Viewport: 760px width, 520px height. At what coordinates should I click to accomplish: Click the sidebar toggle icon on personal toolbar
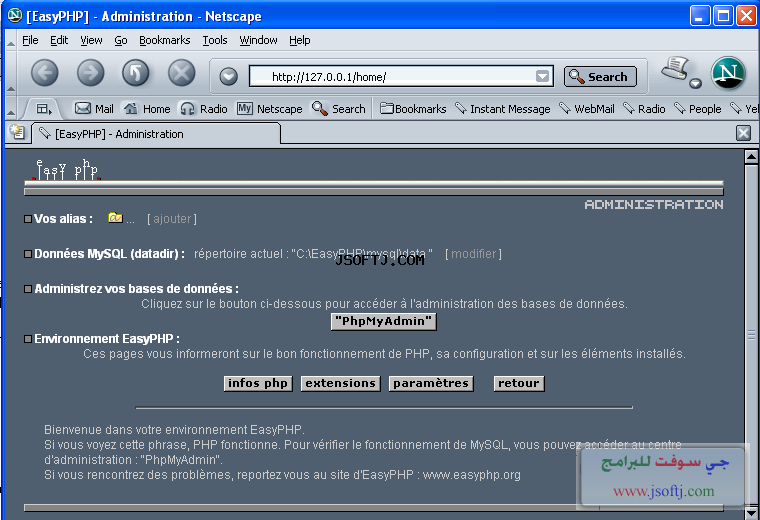(x=44, y=109)
